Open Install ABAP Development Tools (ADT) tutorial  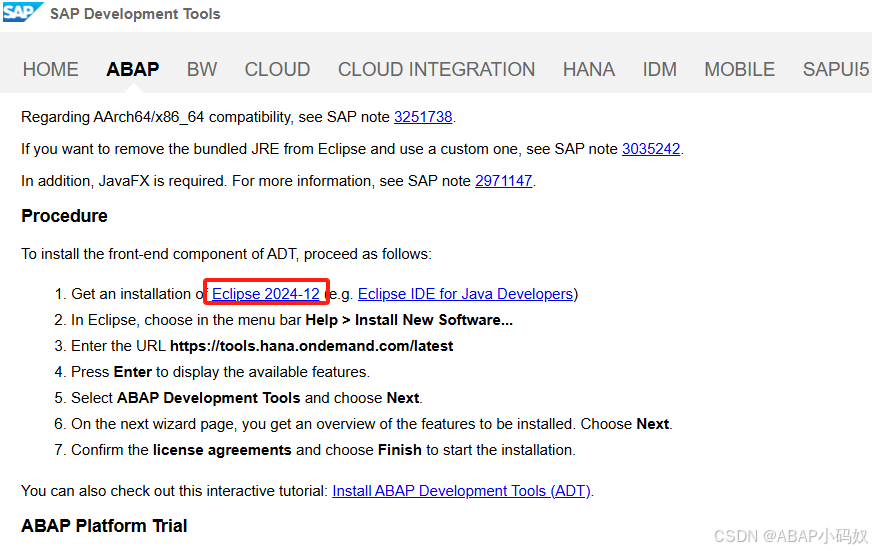(461, 491)
